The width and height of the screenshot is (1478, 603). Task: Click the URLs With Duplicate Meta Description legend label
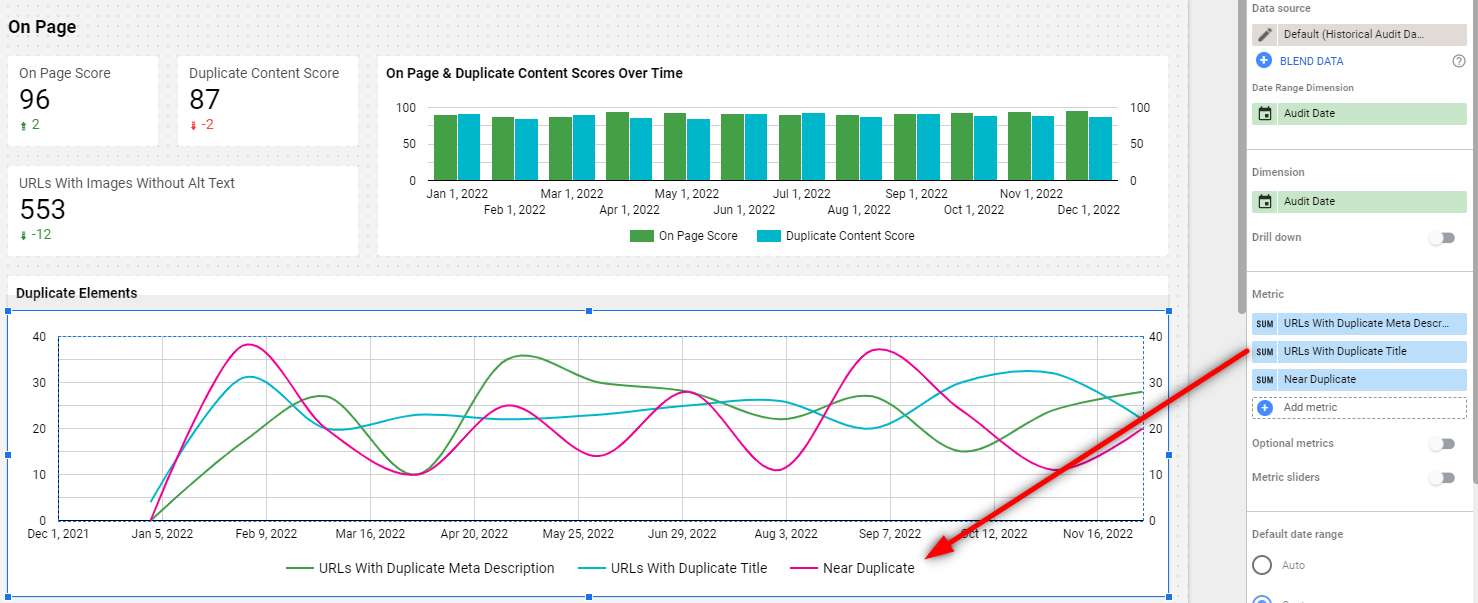tap(437, 568)
